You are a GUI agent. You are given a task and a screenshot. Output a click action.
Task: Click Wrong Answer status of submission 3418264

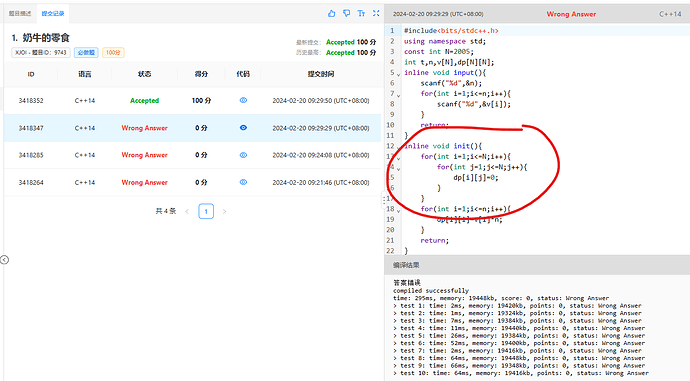pyautogui.click(x=144, y=183)
